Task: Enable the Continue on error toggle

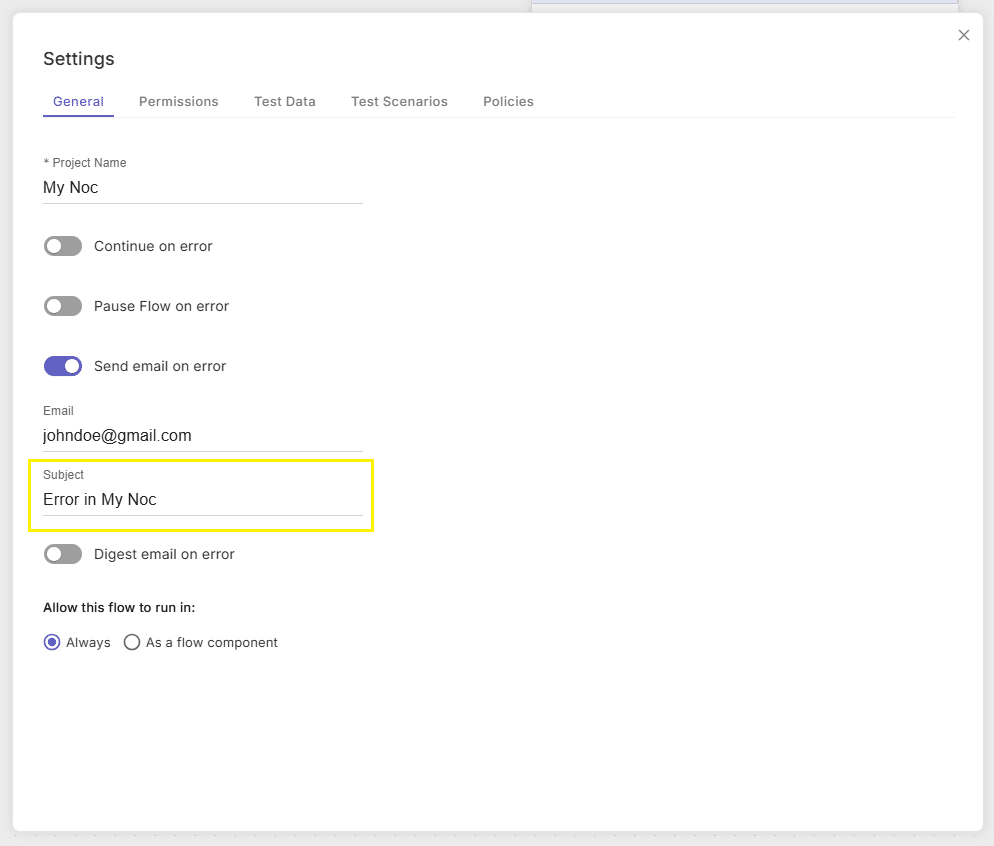Action: pyautogui.click(x=63, y=246)
